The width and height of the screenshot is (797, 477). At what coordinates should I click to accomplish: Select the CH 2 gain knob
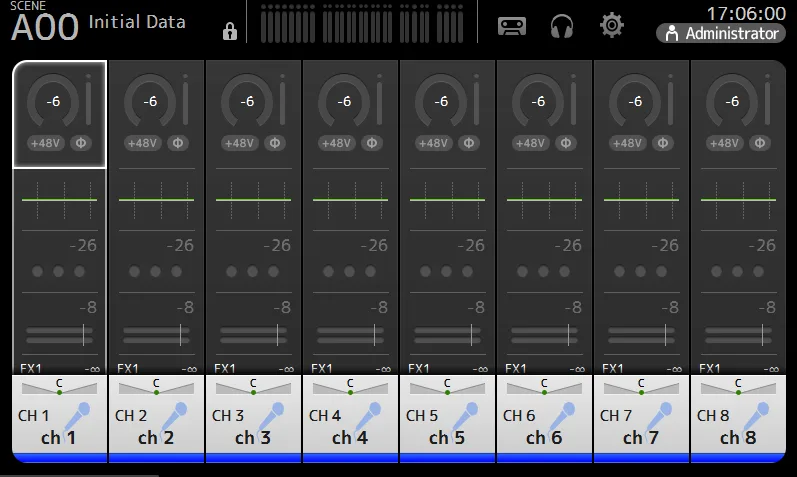coord(150,101)
